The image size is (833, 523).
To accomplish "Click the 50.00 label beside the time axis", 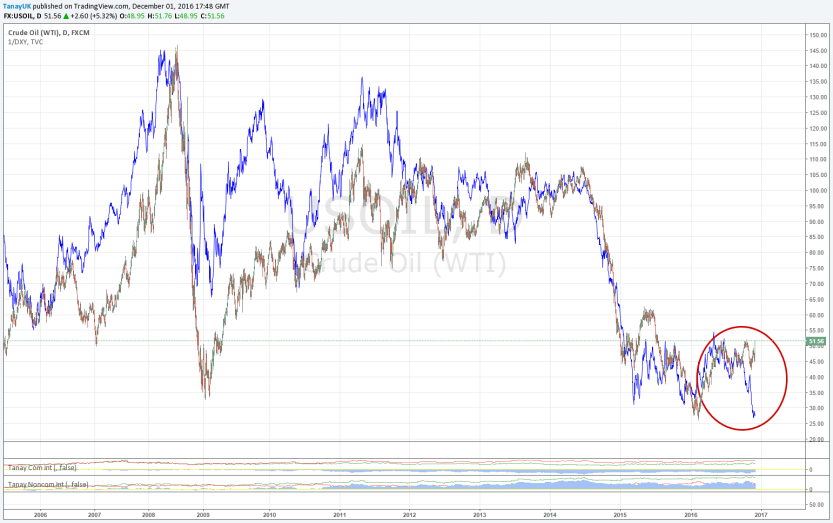I will pos(816,505).
